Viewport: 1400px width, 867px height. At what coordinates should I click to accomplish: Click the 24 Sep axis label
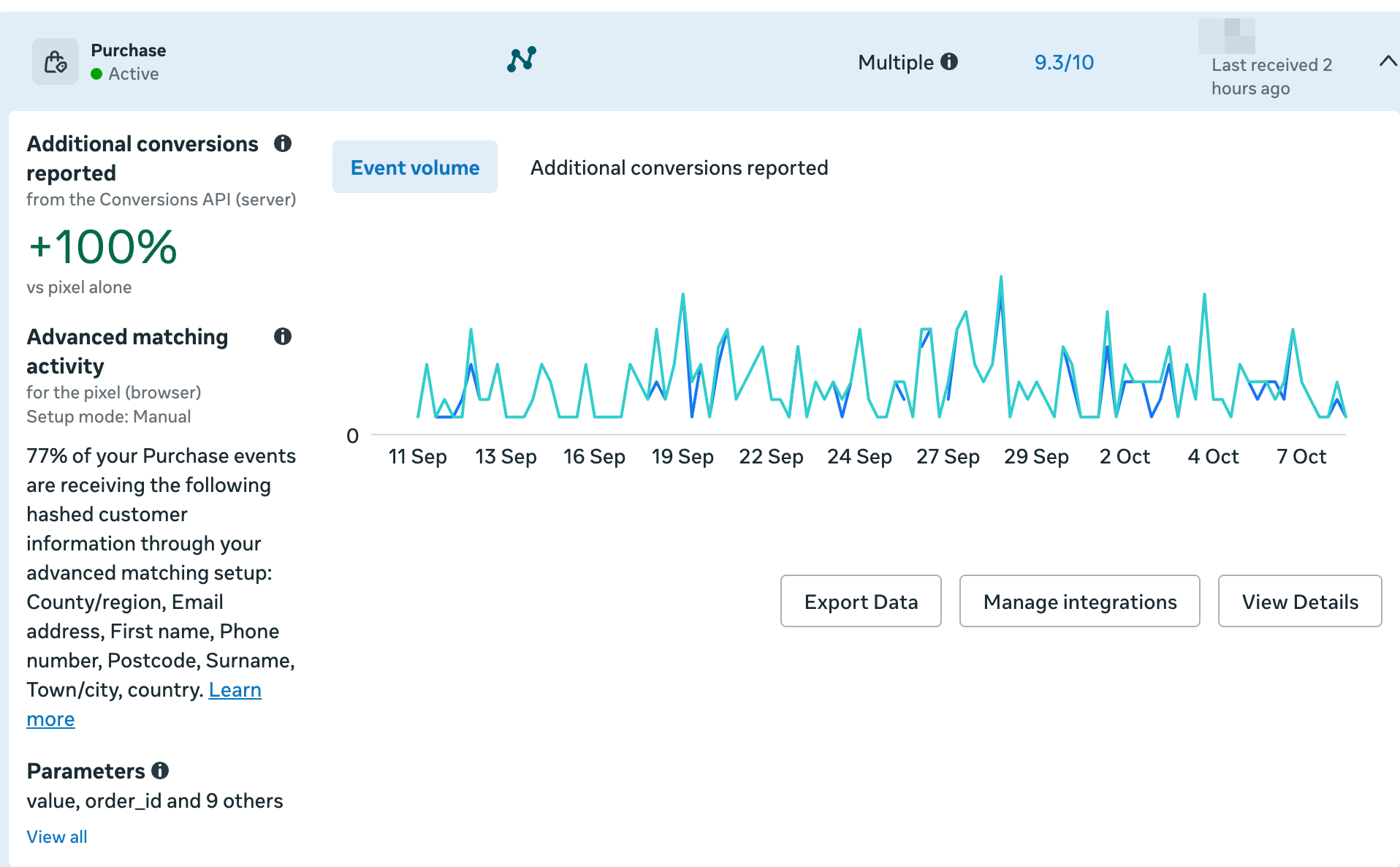[x=859, y=457]
